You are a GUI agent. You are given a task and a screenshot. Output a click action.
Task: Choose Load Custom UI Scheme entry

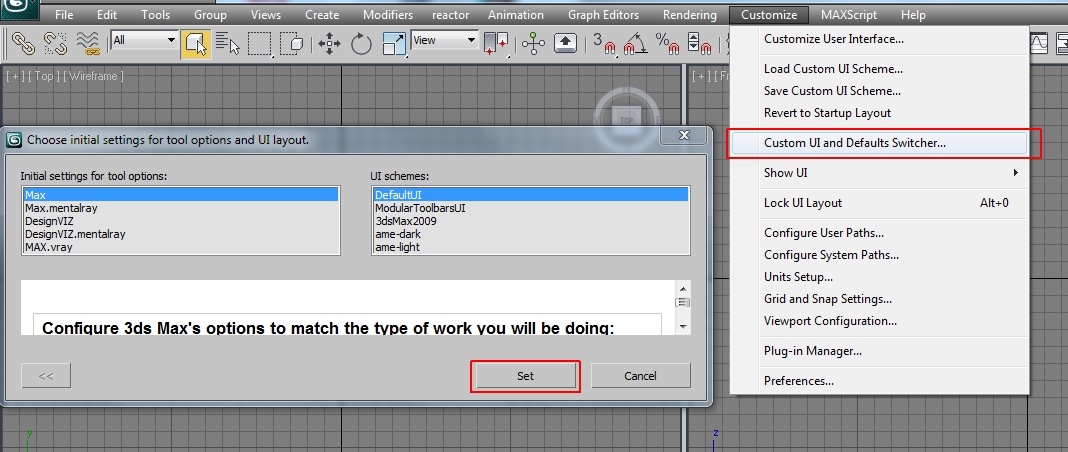click(x=879, y=69)
